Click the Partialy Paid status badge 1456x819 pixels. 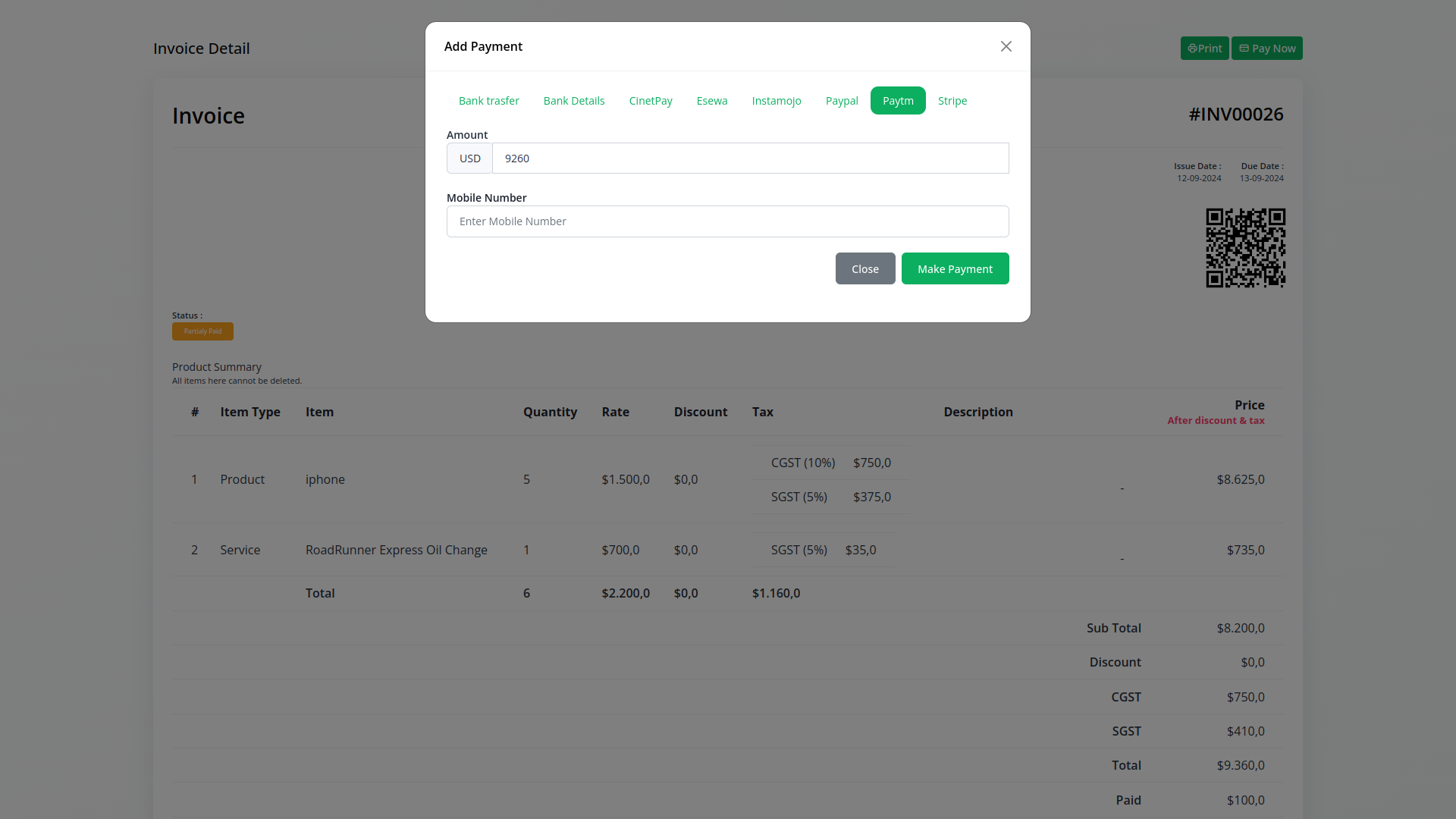click(202, 331)
